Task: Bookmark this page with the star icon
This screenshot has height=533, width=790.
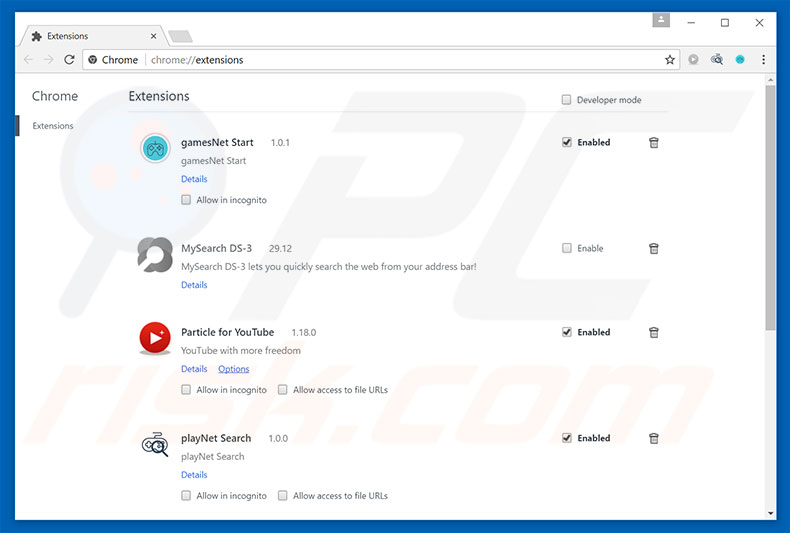Action: point(670,60)
